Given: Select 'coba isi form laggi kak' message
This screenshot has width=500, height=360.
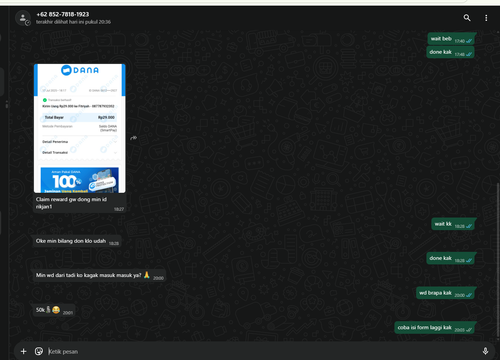Looking at the screenshot, I should [x=435, y=328].
